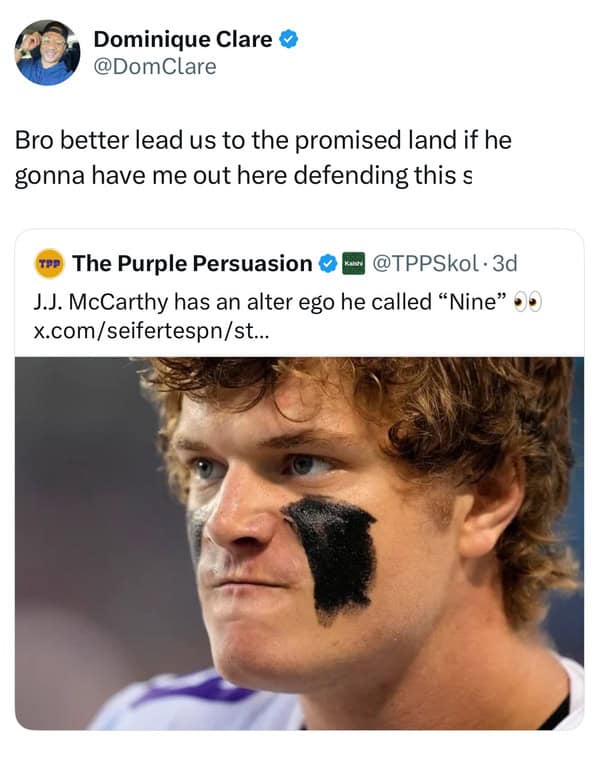
Task: Click the purple jersey in the photo
Action: [193, 699]
